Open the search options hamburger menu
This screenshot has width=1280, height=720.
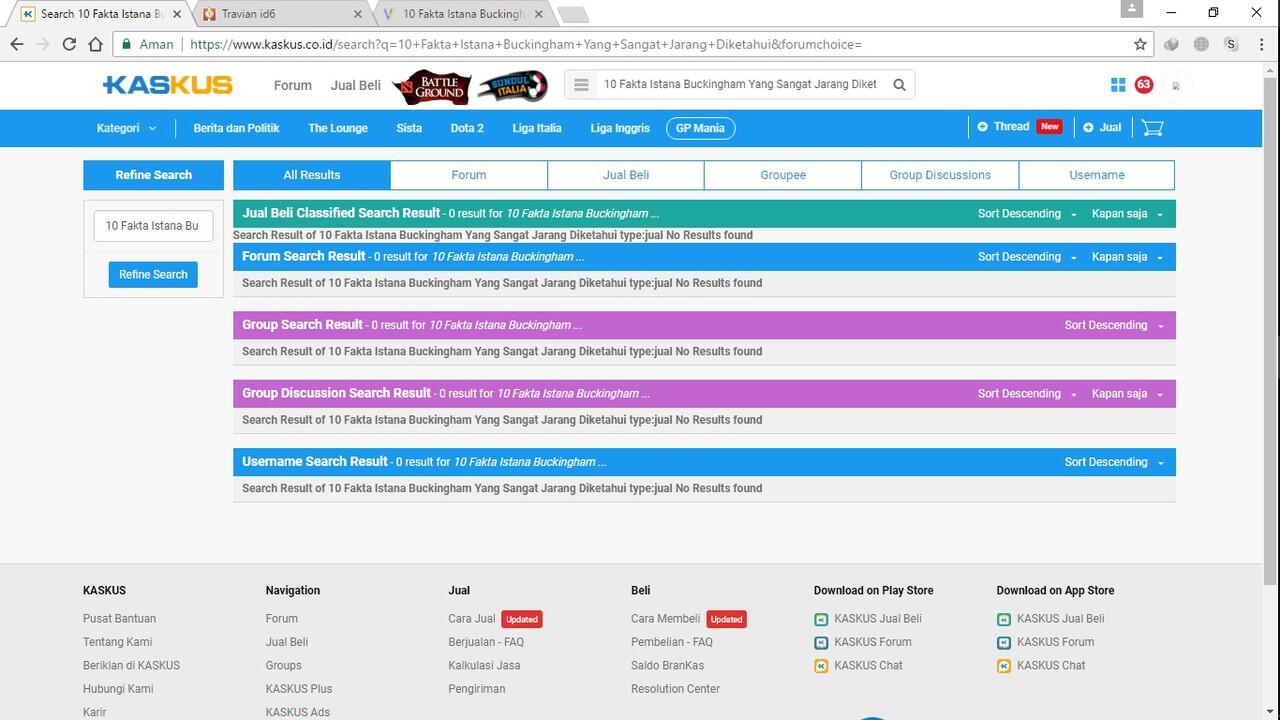[x=581, y=85]
